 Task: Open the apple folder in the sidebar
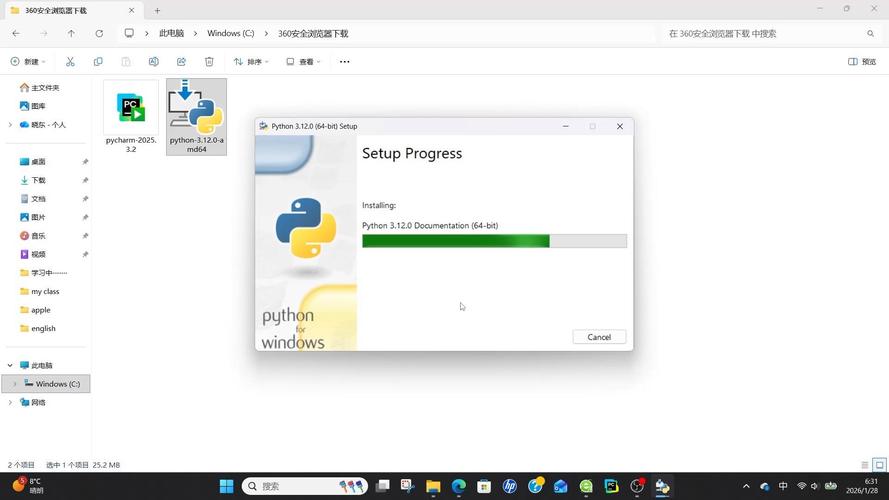click(x=35, y=310)
